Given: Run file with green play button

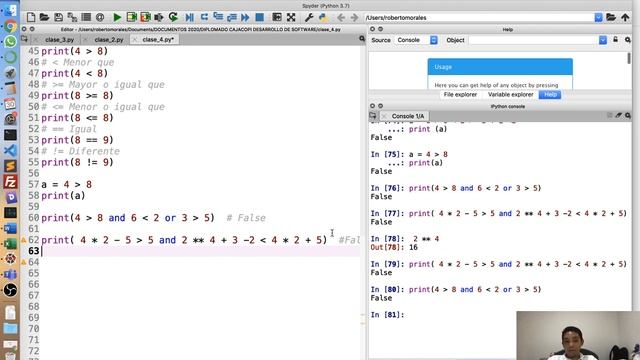Looking at the screenshot, I should (117, 17).
